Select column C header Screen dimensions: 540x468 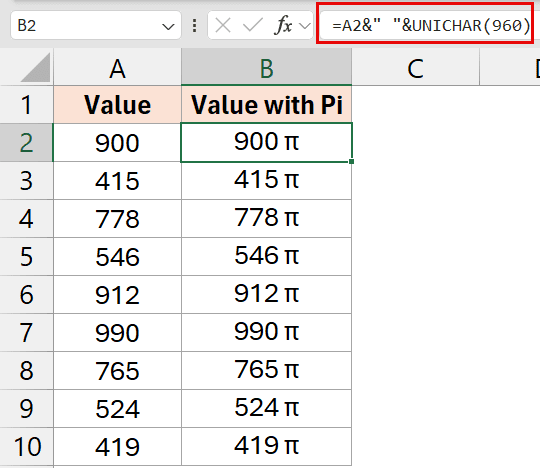(415, 67)
